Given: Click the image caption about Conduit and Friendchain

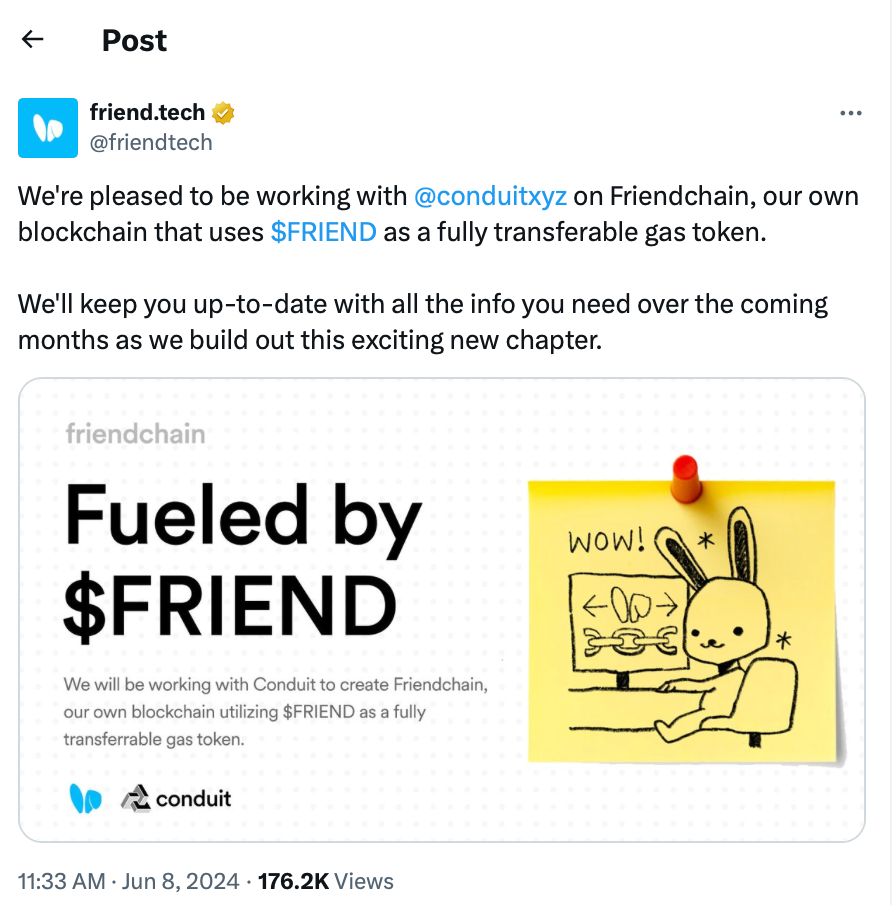Looking at the screenshot, I should coord(275,712).
